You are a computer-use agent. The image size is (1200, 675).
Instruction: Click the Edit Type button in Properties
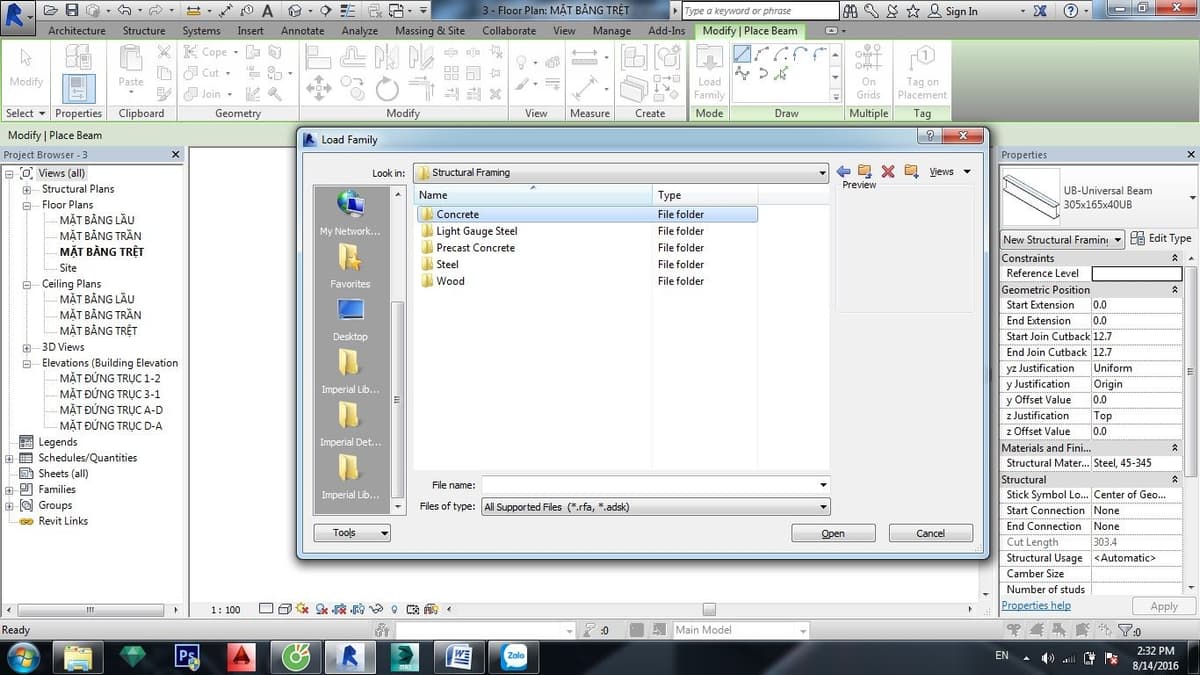coord(1161,239)
